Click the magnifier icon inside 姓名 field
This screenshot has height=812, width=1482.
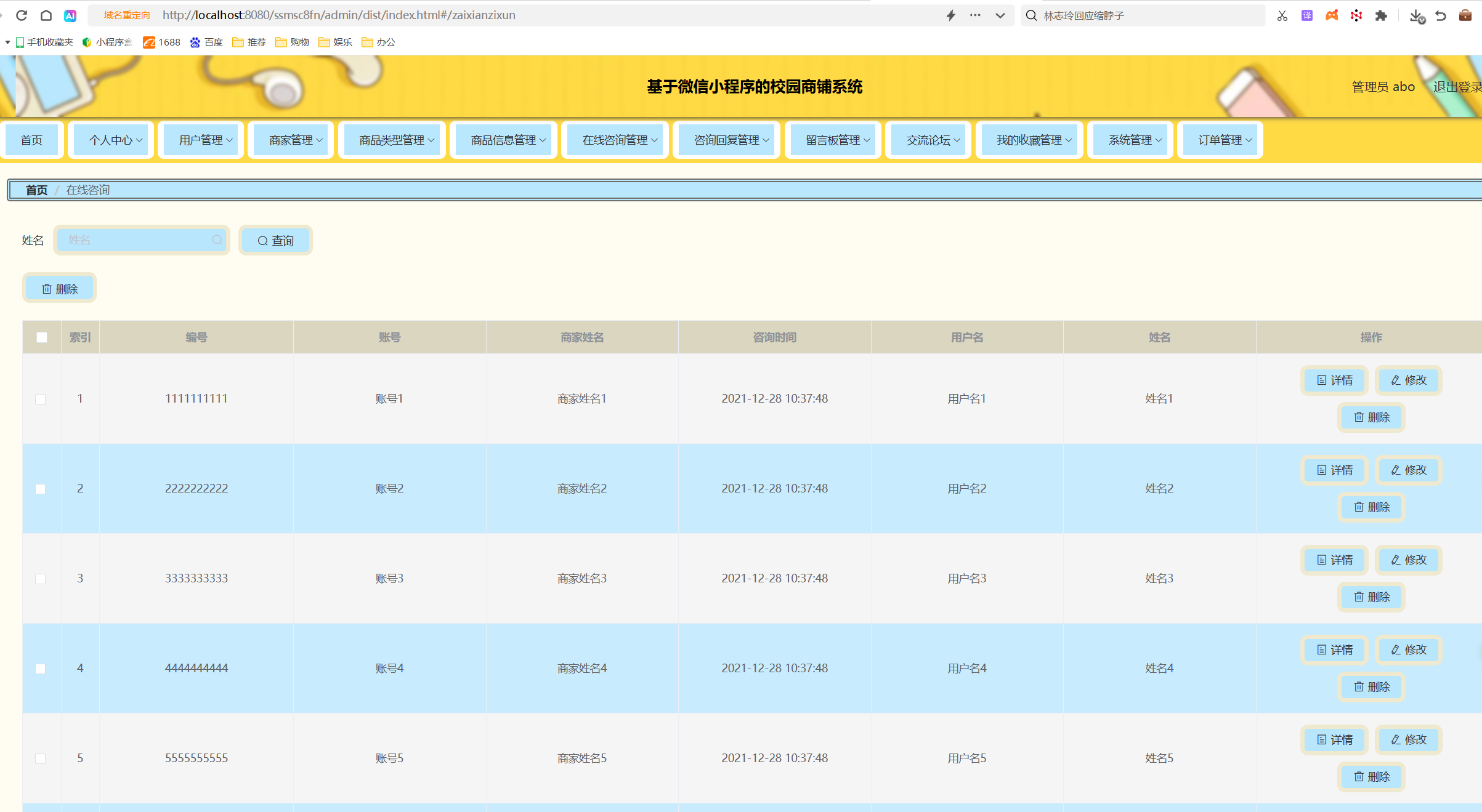[217, 239]
